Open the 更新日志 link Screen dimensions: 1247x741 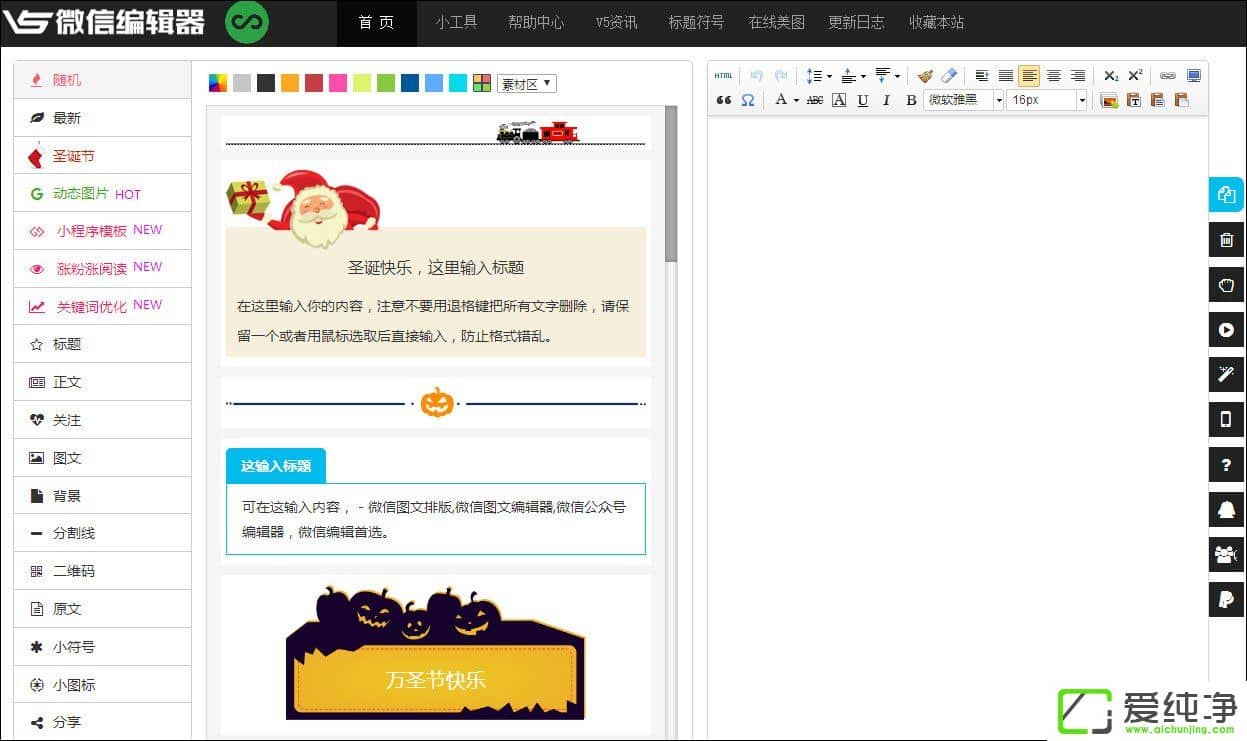(x=857, y=23)
